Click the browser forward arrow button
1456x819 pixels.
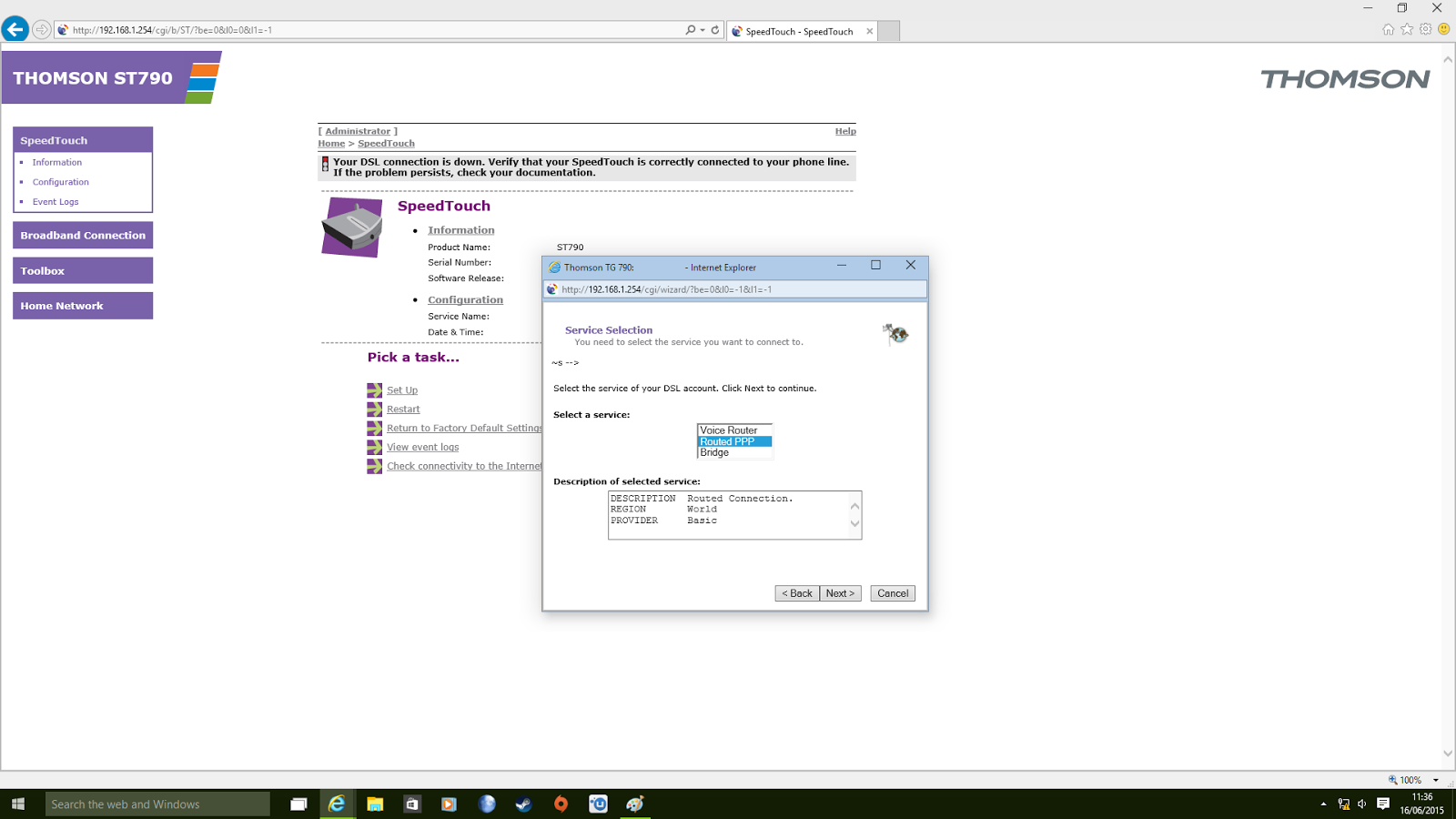coord(41,30)
